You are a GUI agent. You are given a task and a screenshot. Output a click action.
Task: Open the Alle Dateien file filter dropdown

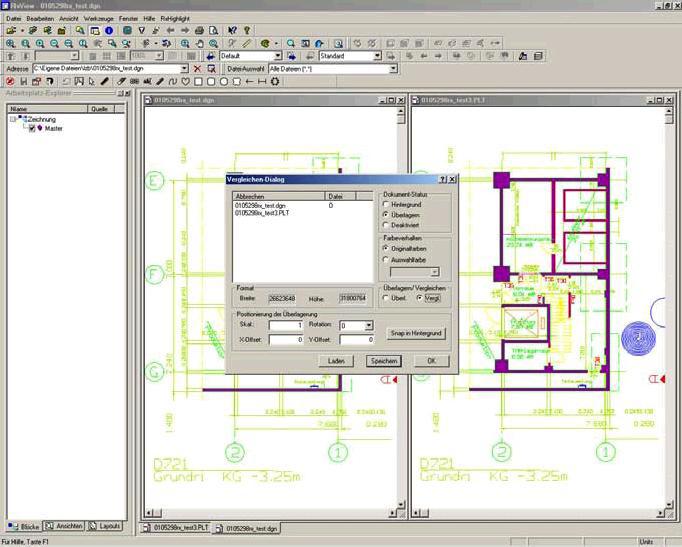[x=393, y=69]
